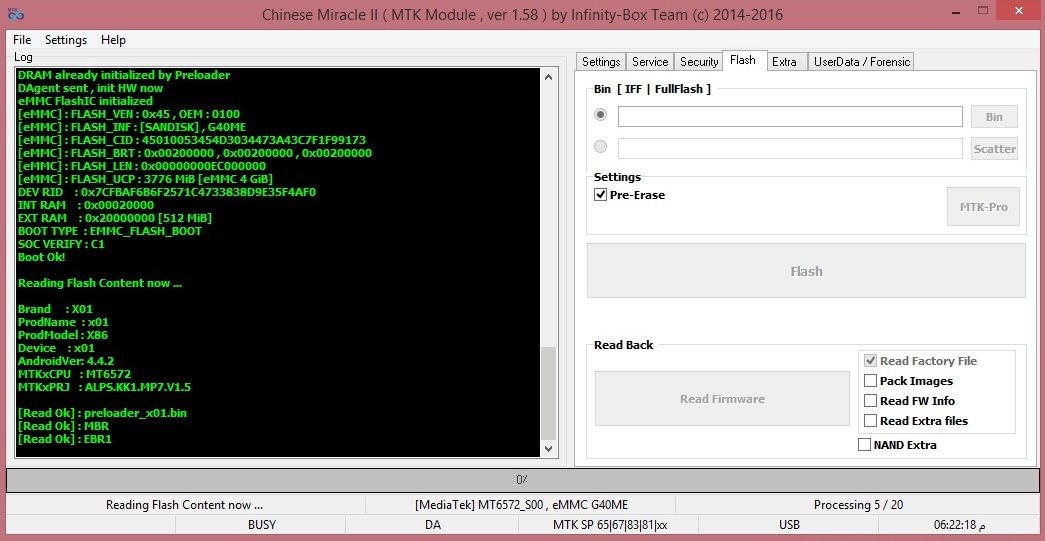Click the 'Processing 5 / 20' status
This screenshot has width=1045, height=541.
tap(858, 505)
